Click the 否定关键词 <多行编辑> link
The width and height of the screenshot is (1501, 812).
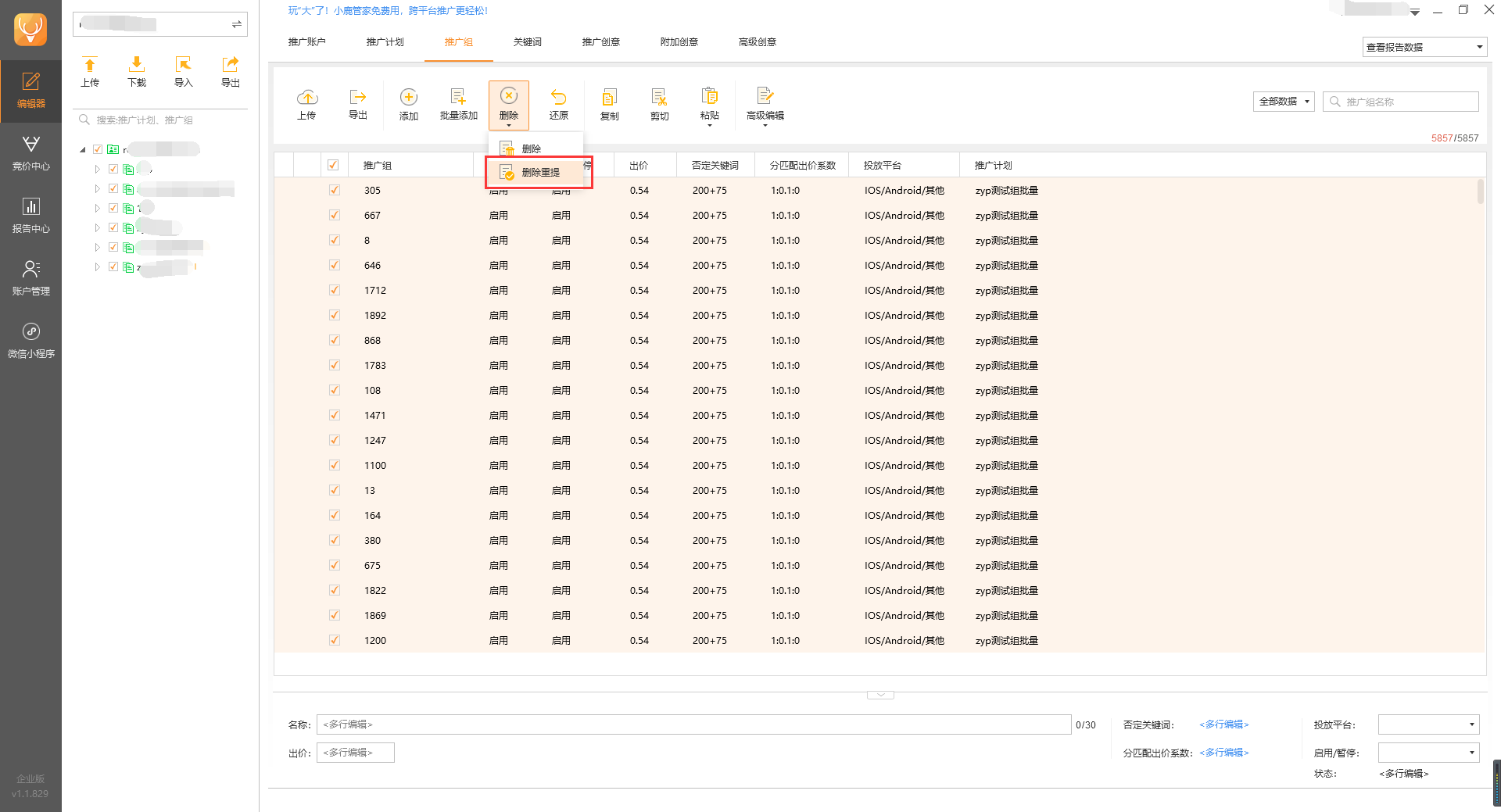click(1224, 724)
